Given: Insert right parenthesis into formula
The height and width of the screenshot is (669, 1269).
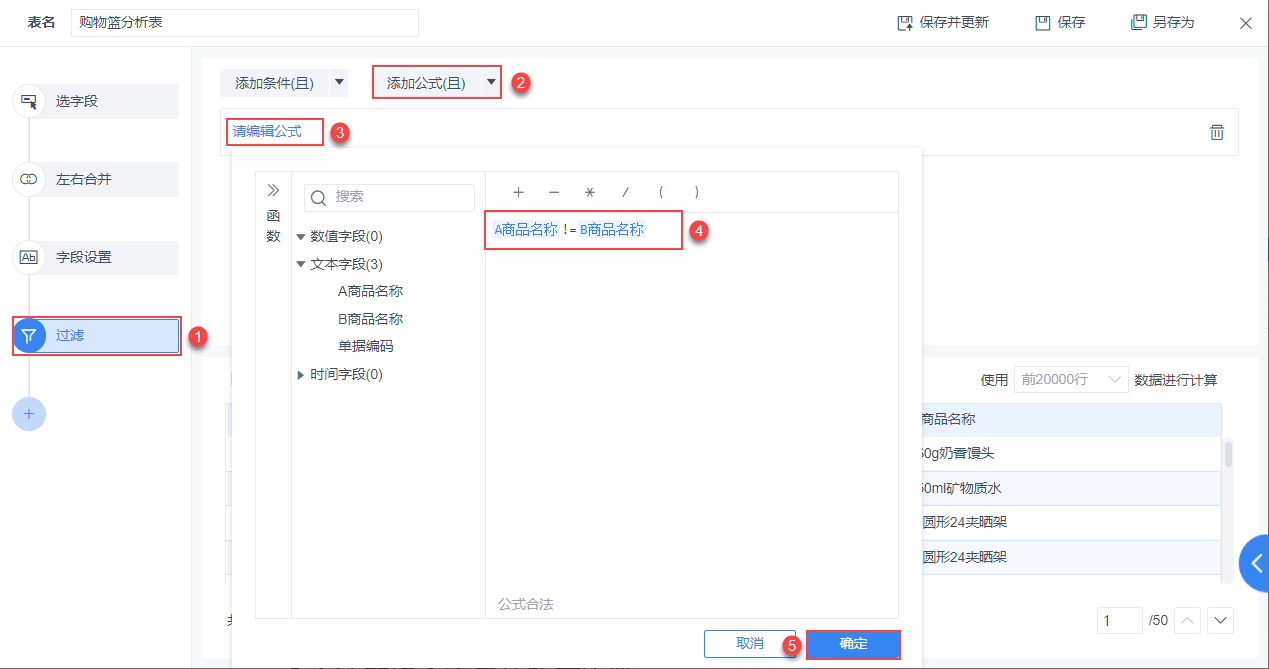Looking at the screenshot, I should point(697,192).
